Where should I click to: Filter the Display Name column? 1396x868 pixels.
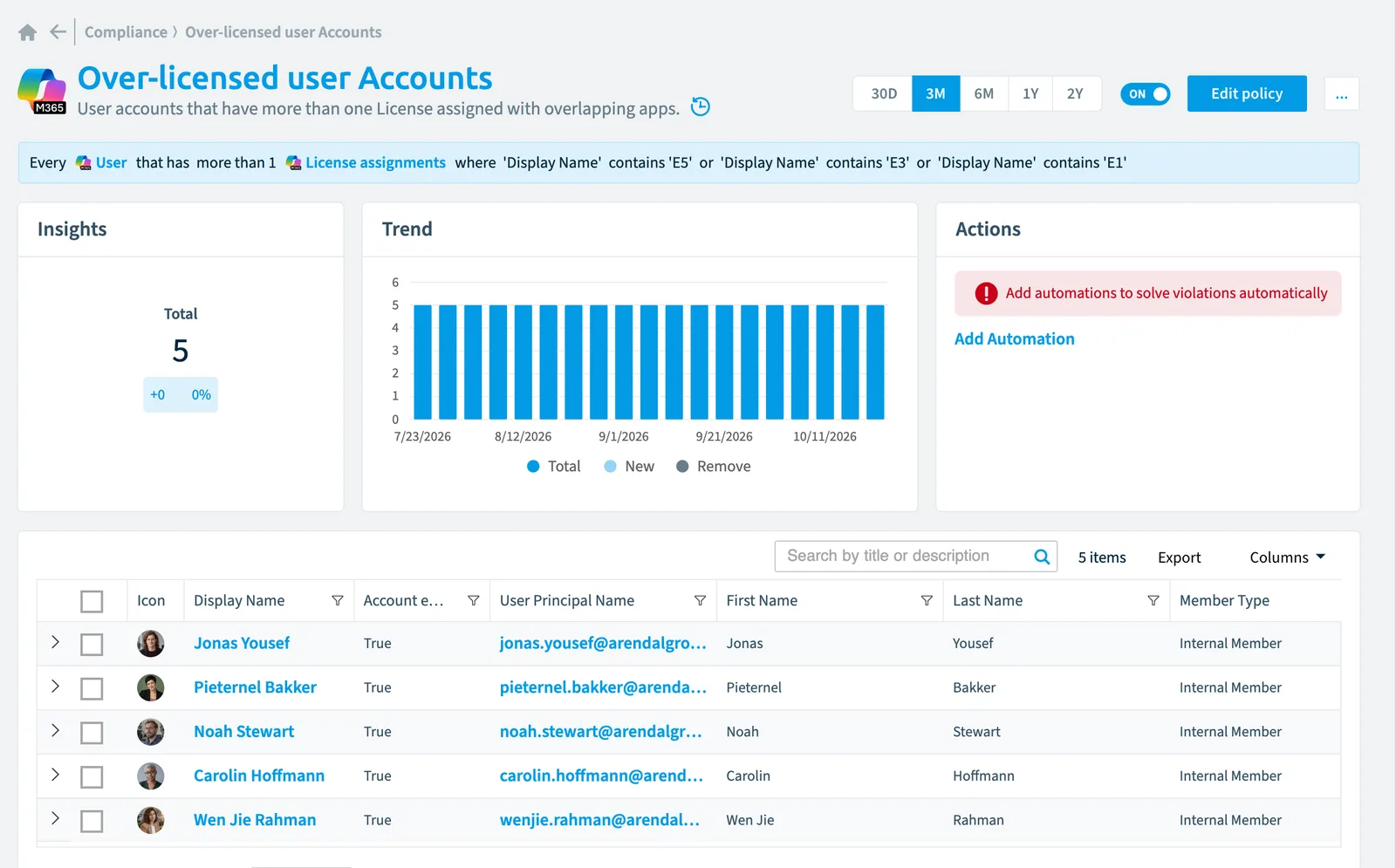338,600
